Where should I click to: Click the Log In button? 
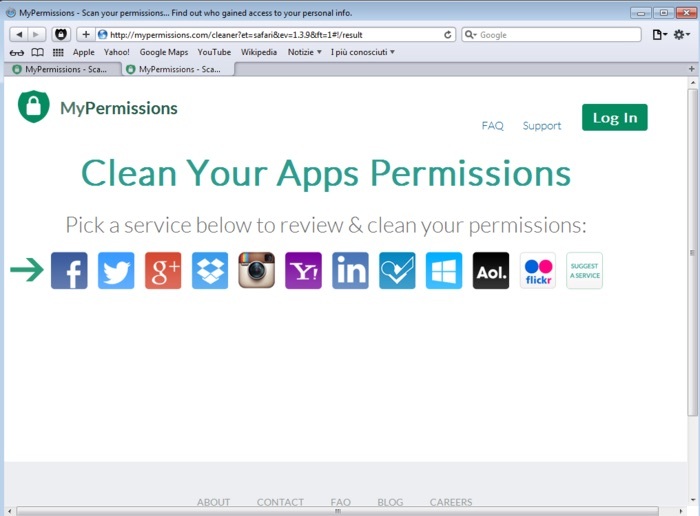tap(615, 117)
